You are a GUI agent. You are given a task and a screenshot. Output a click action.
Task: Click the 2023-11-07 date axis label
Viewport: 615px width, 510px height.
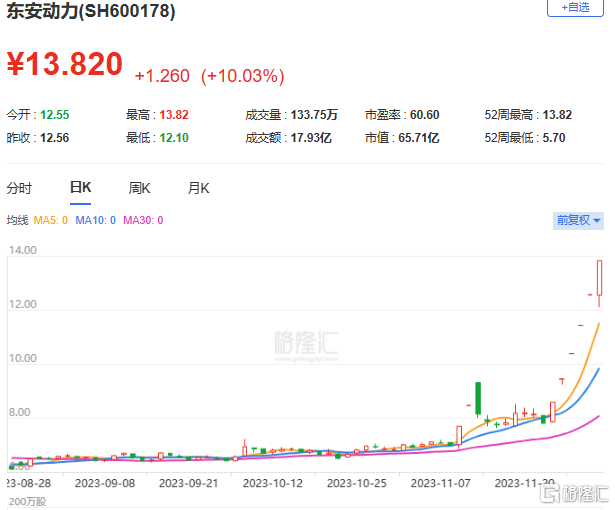pos(440,483)
